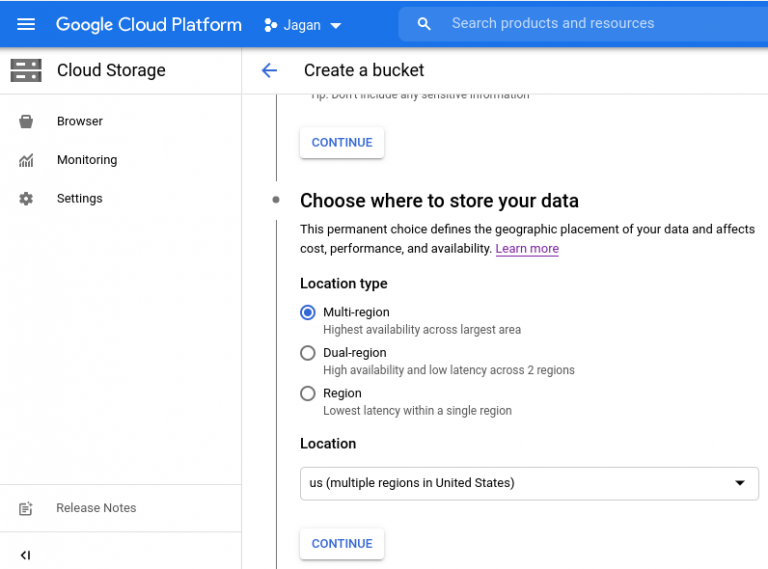The height and width of the screenshot is (569, 768).
Task: Click the search magnifier icon
Action: point(424,24)
